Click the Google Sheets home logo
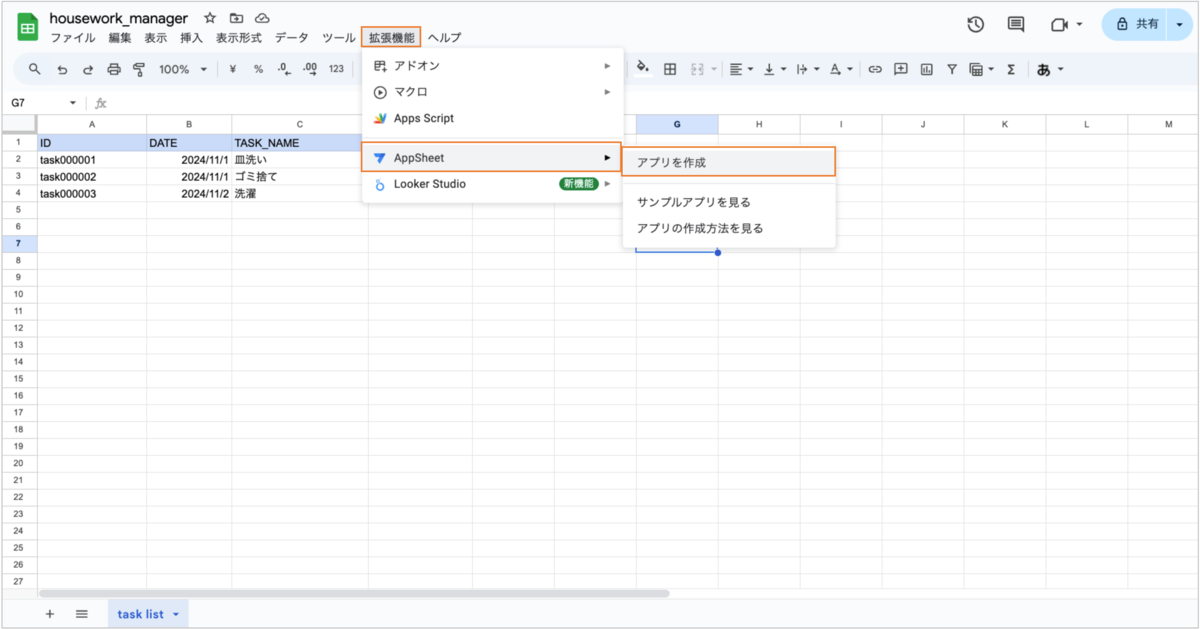 click(x=27, y=26)
